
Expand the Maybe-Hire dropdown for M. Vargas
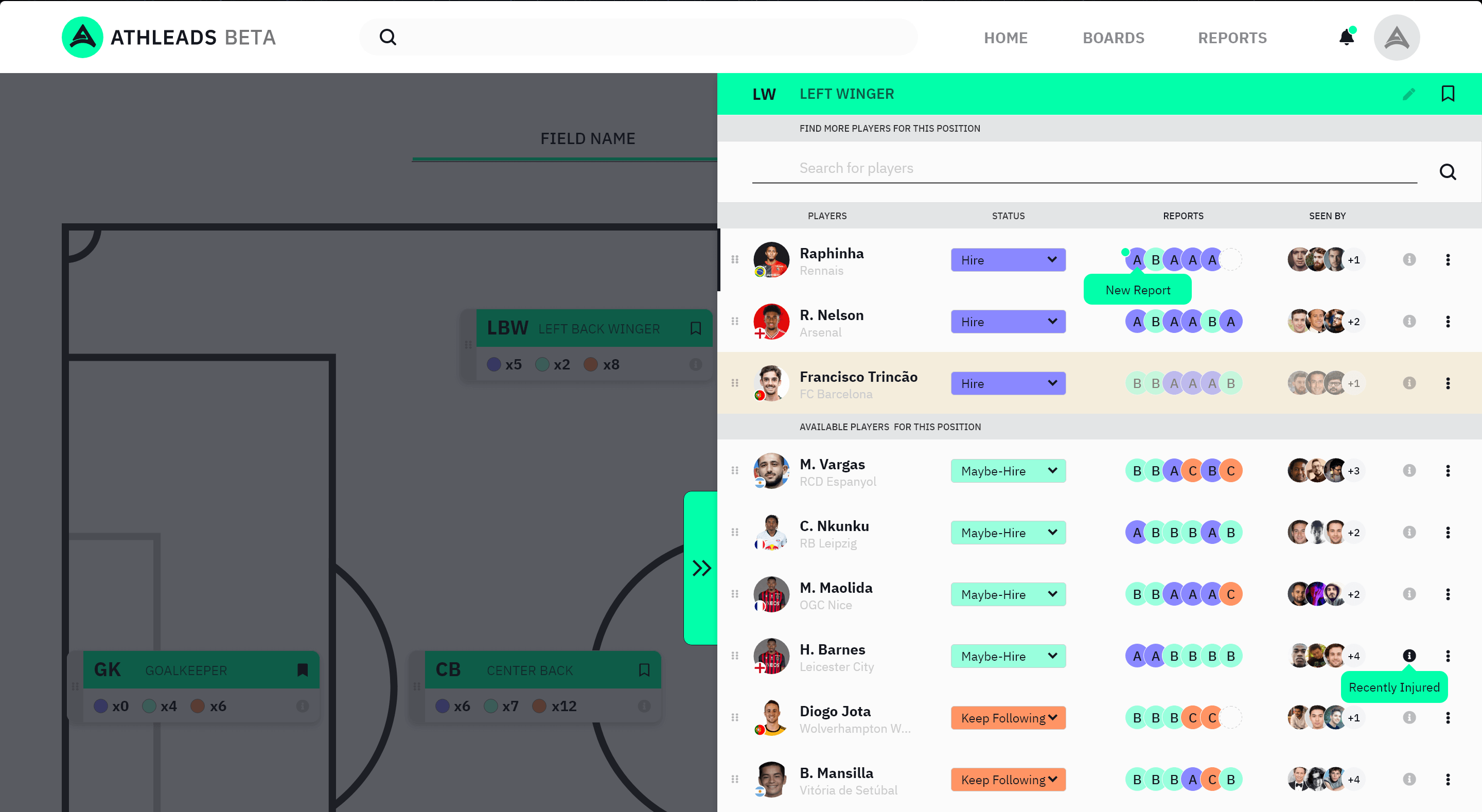(x=1053, y=470)
